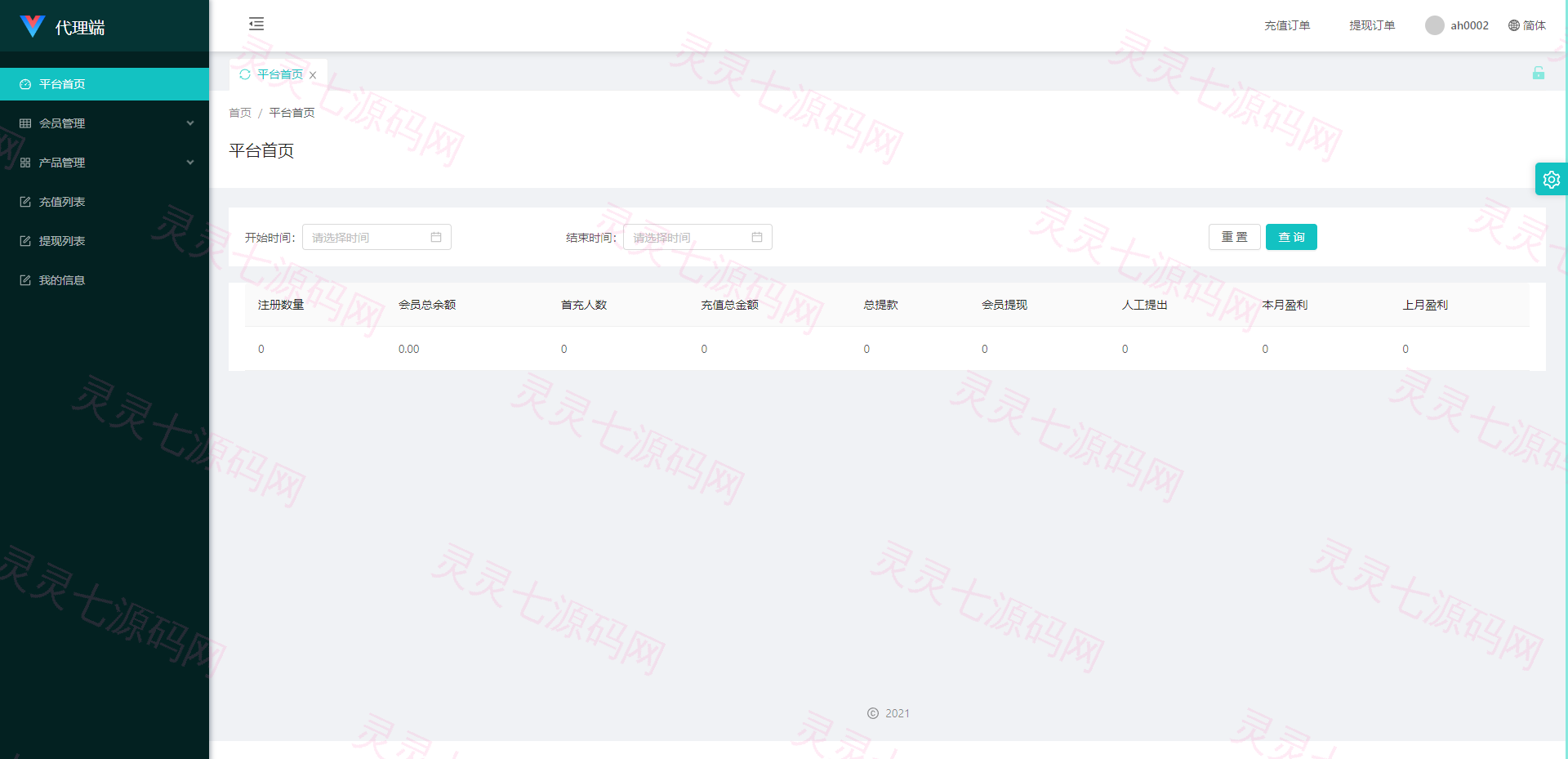Click the 注册数量 column header

click(281, 305)
